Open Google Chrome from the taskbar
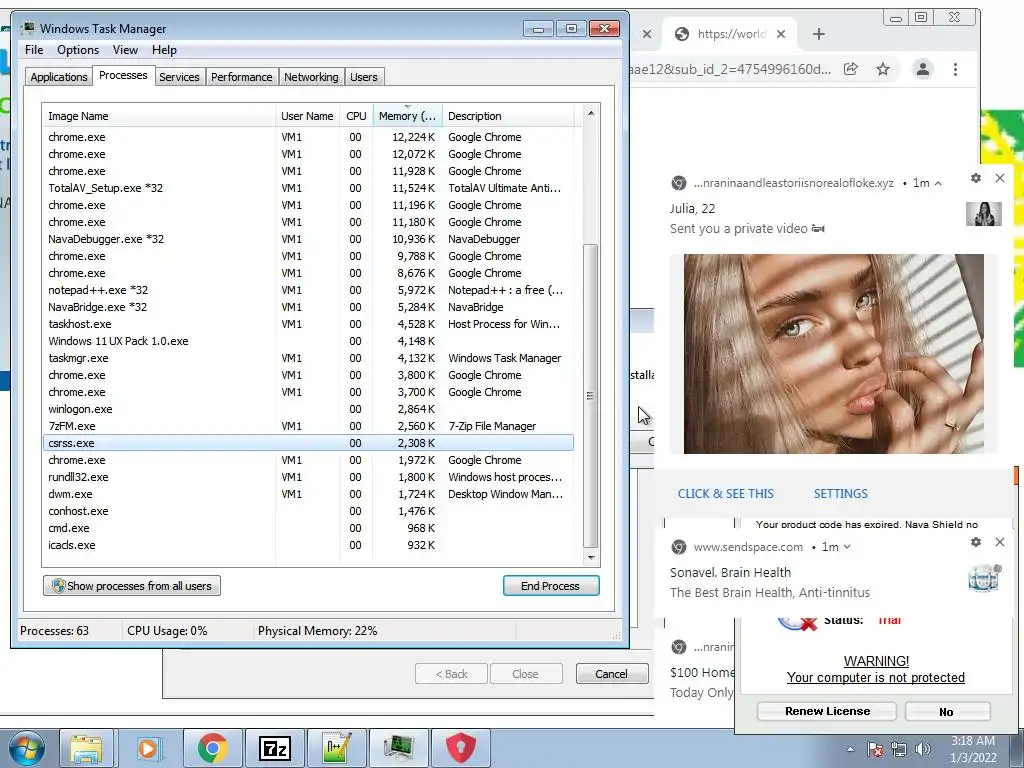 (x=212, y=748)
